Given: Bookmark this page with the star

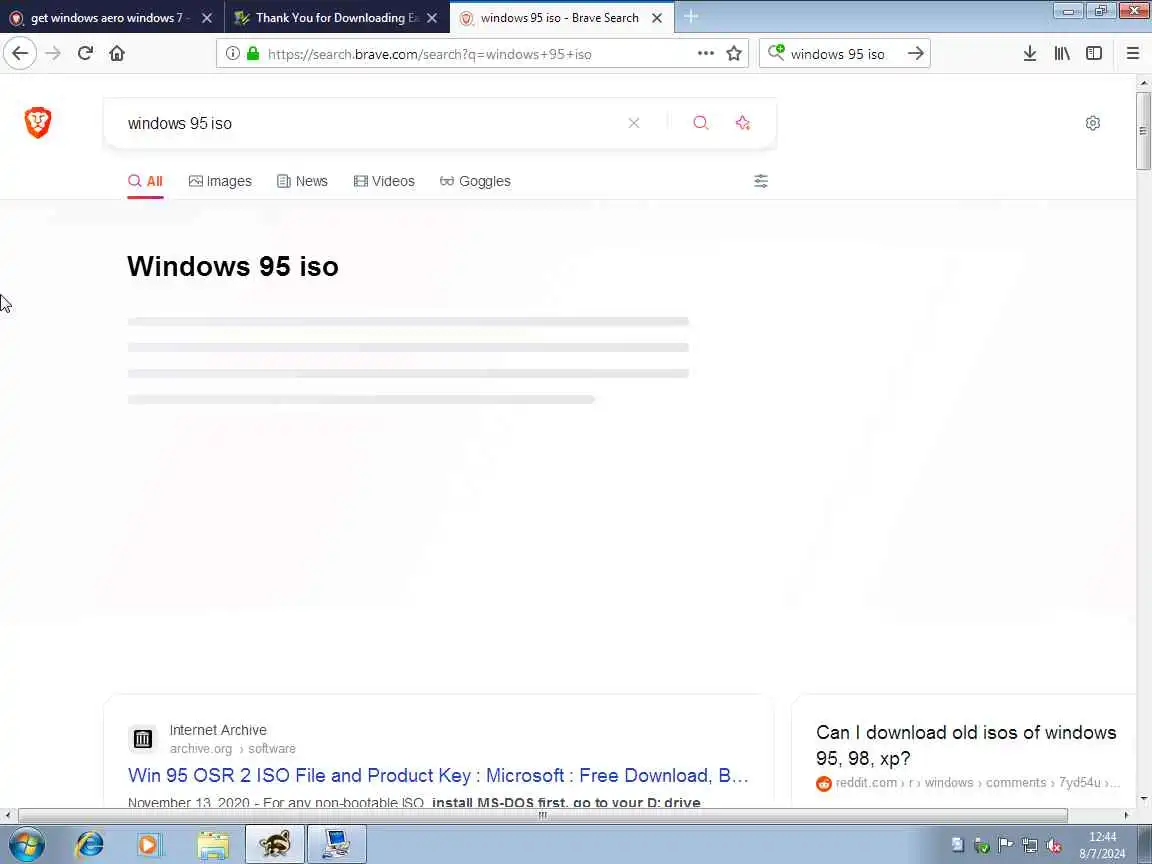Looking at the screenshot, I should click(734, 53).
